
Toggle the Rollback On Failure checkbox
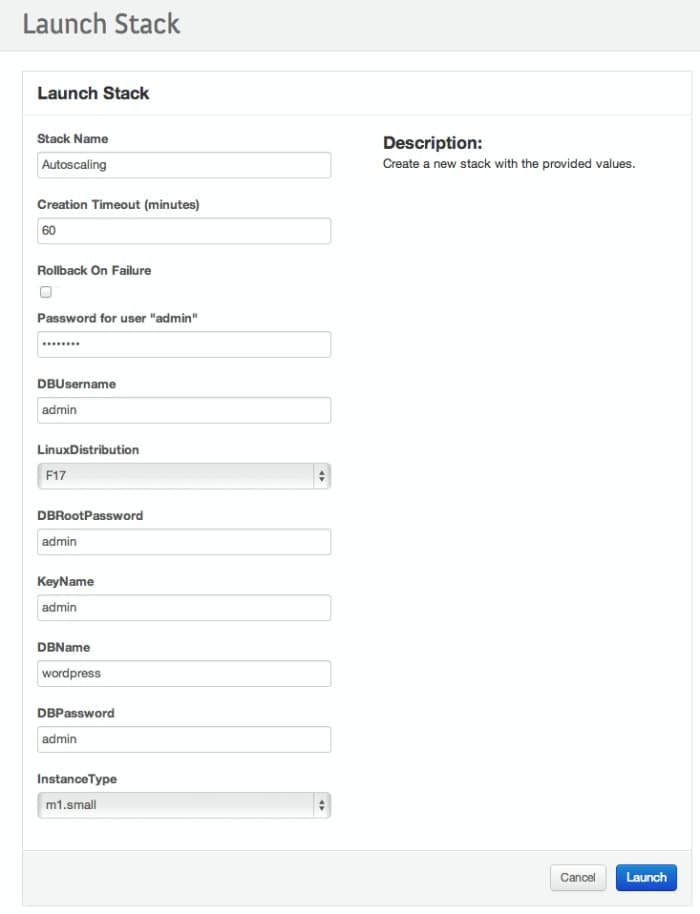tap(45, 292)
